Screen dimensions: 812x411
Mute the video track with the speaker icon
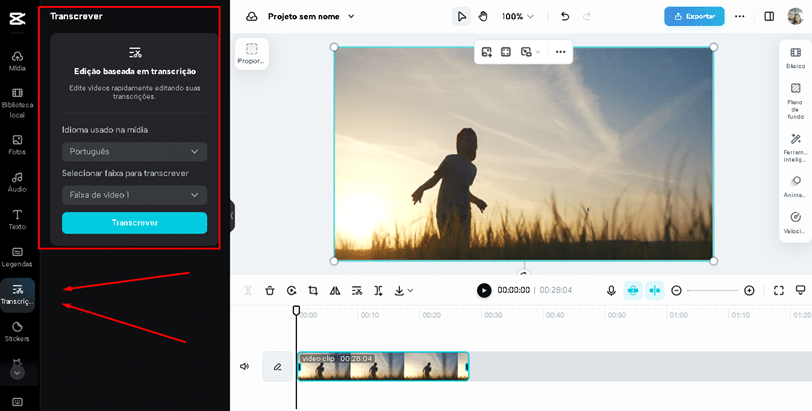[244, 366]
